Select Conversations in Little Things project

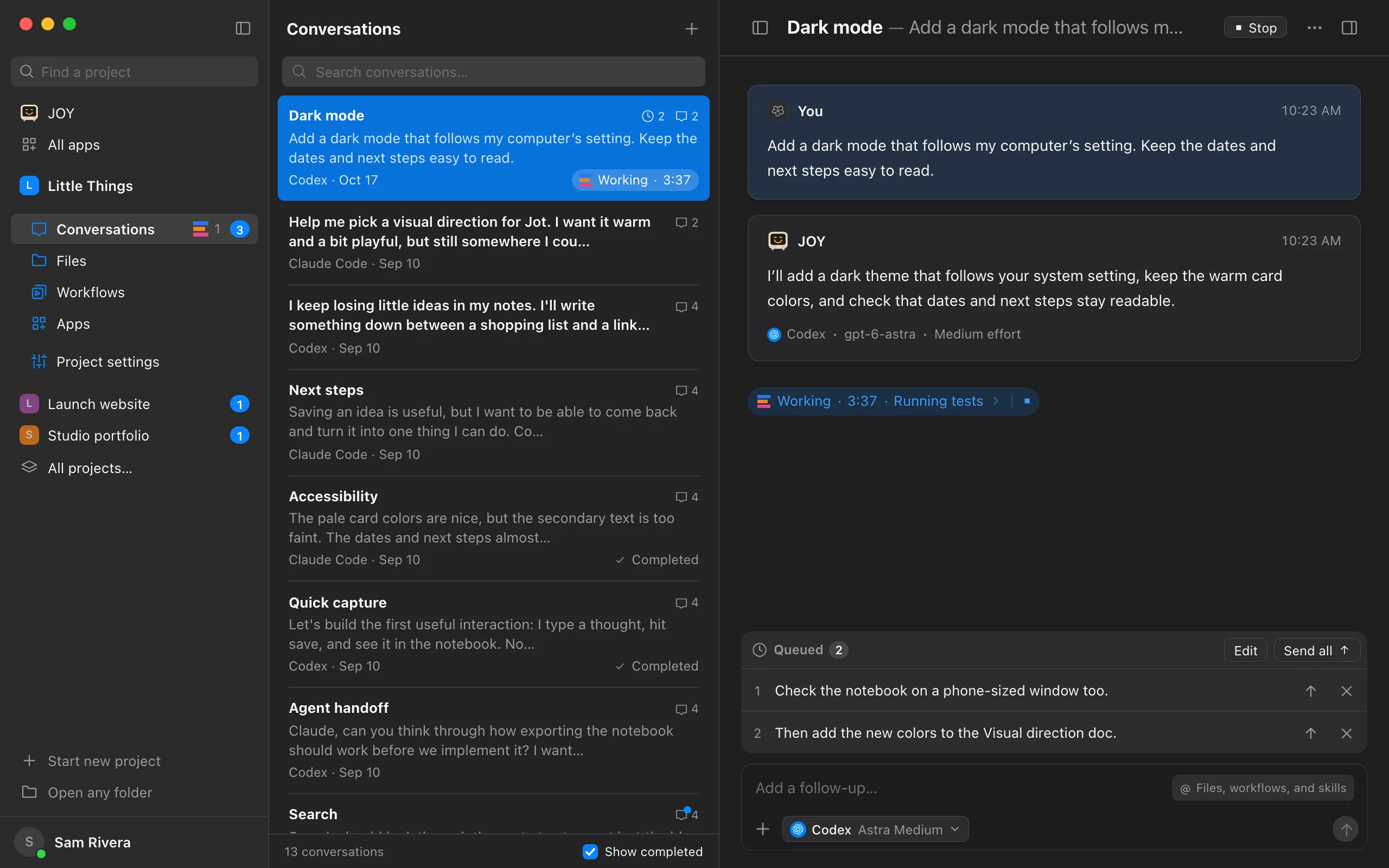point(135,229)
